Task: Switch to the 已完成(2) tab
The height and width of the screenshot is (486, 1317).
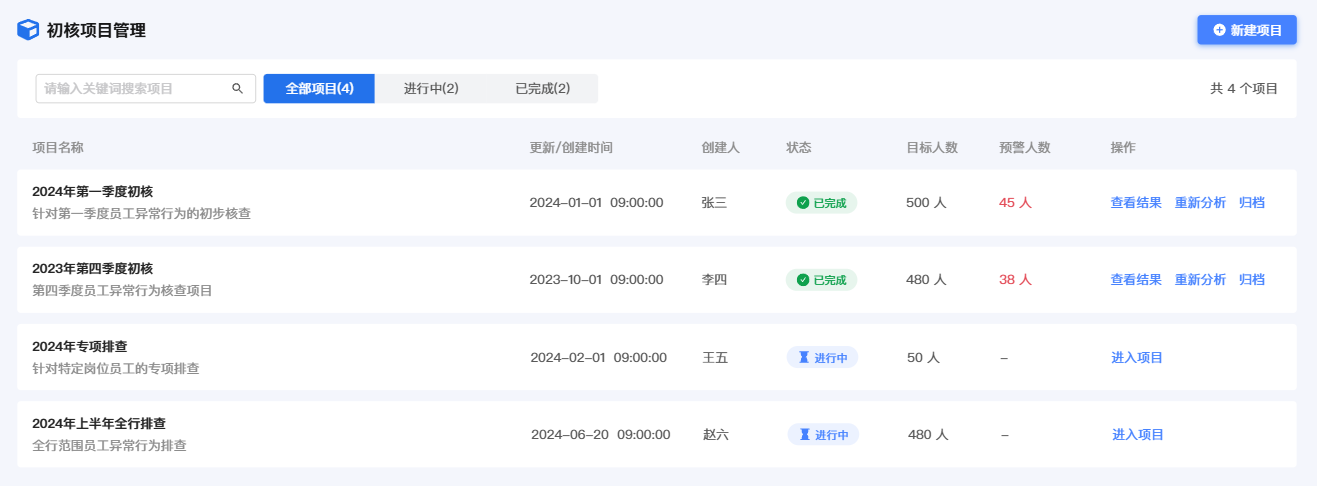Action: click(x=542, y=89)
